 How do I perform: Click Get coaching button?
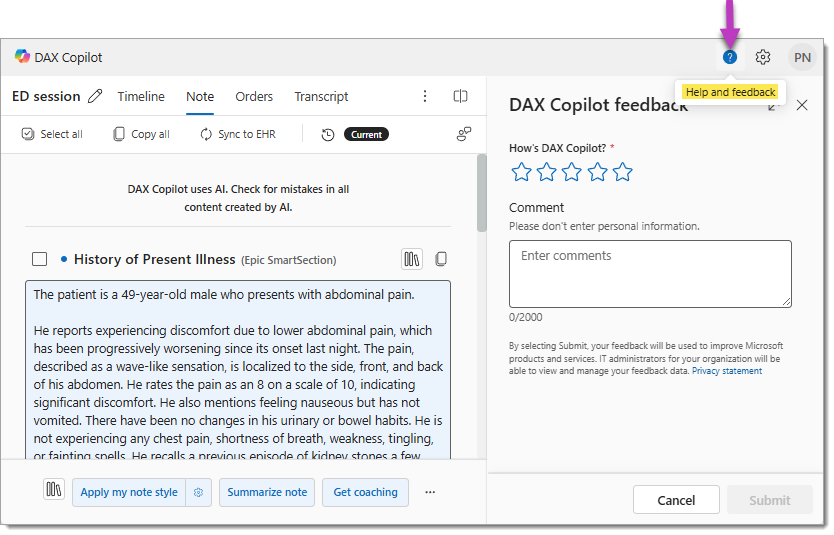(x=365, y=492)
